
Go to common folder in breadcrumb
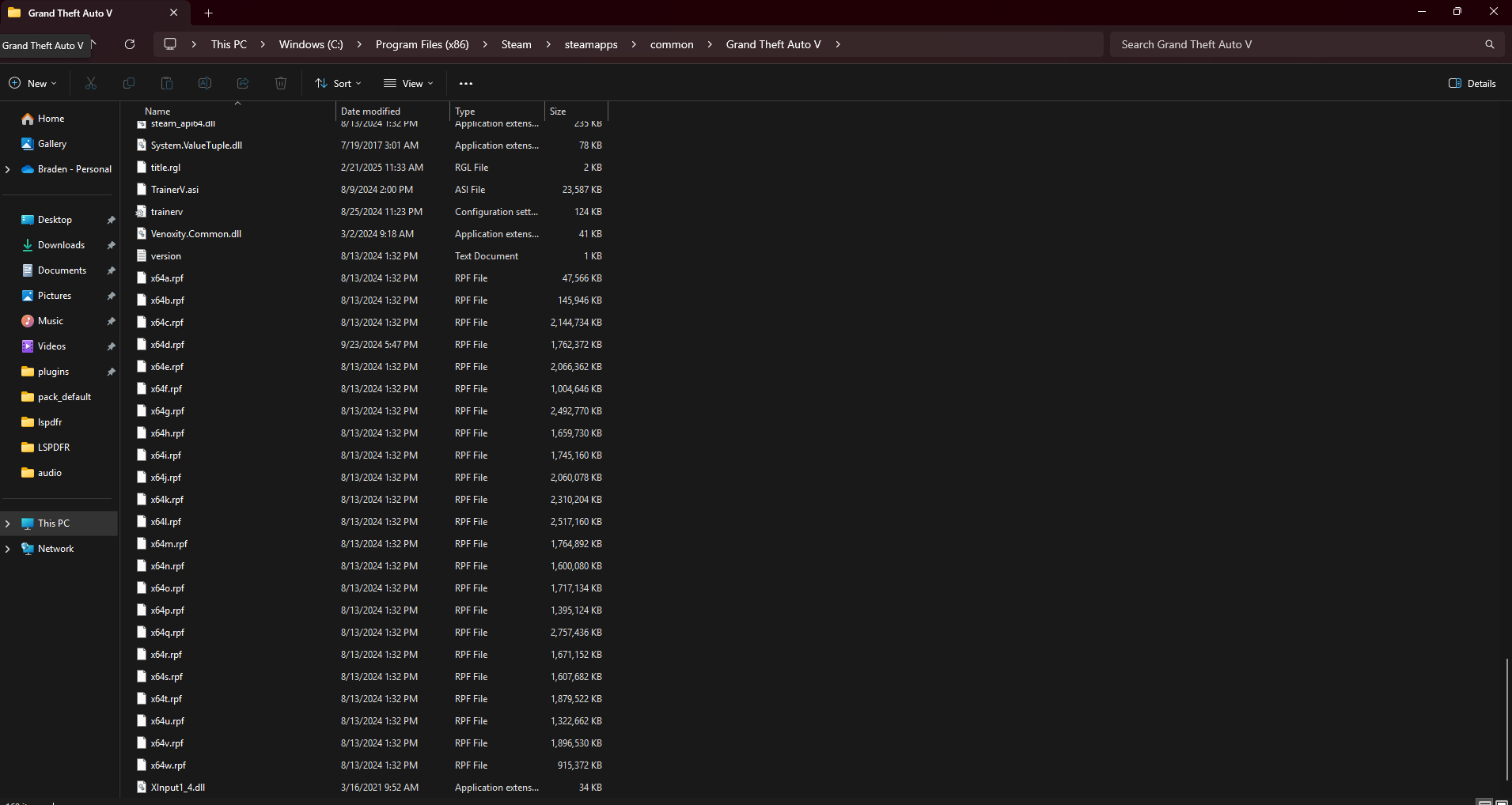point(672,44)
